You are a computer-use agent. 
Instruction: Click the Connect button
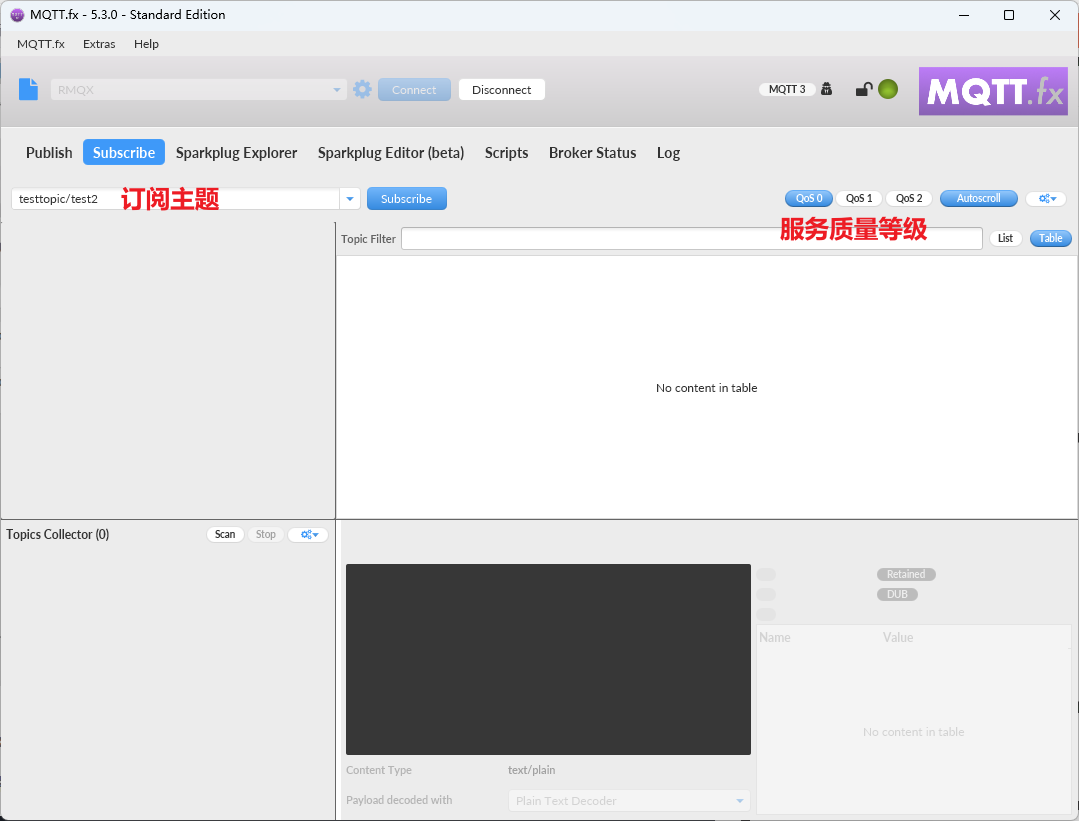(414, 89)
